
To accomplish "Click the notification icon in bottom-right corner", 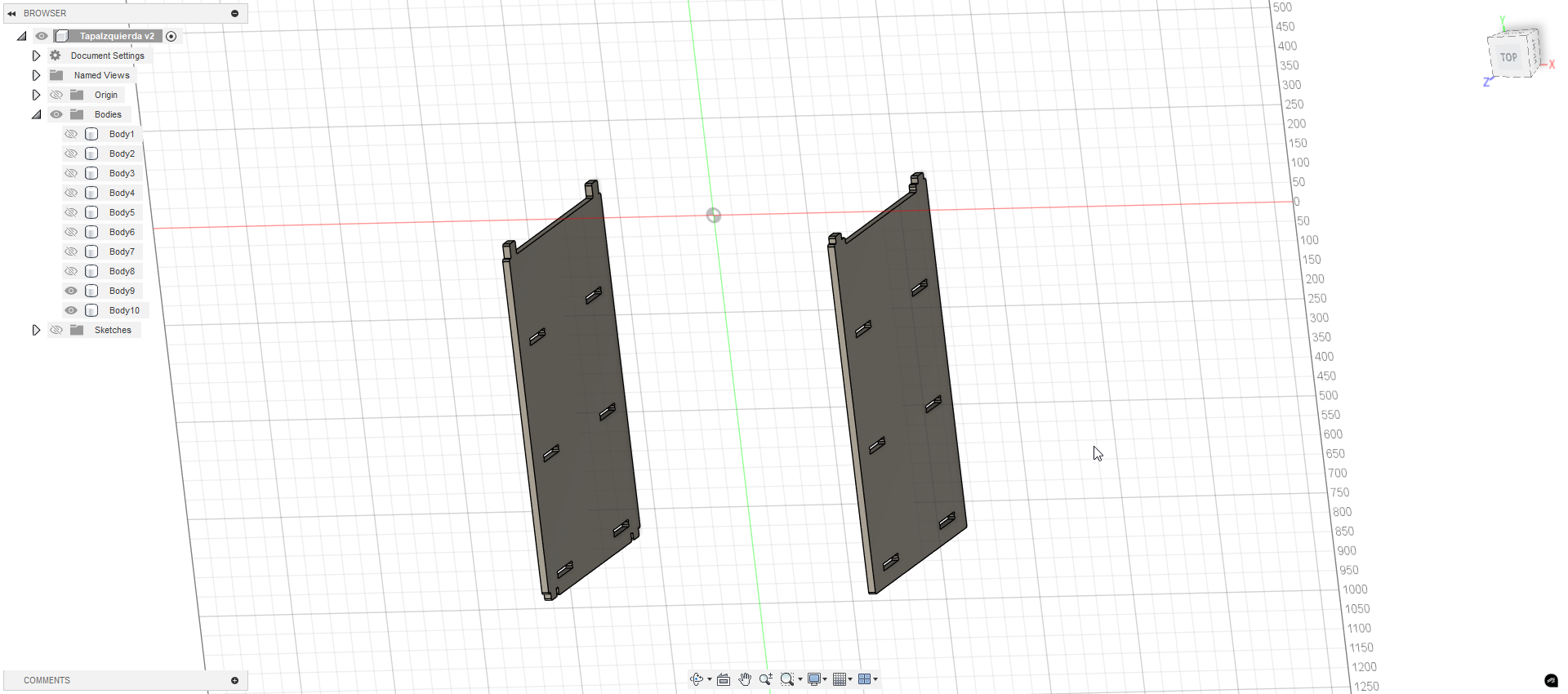I will pyautogui.click(x=1551, y=680).
